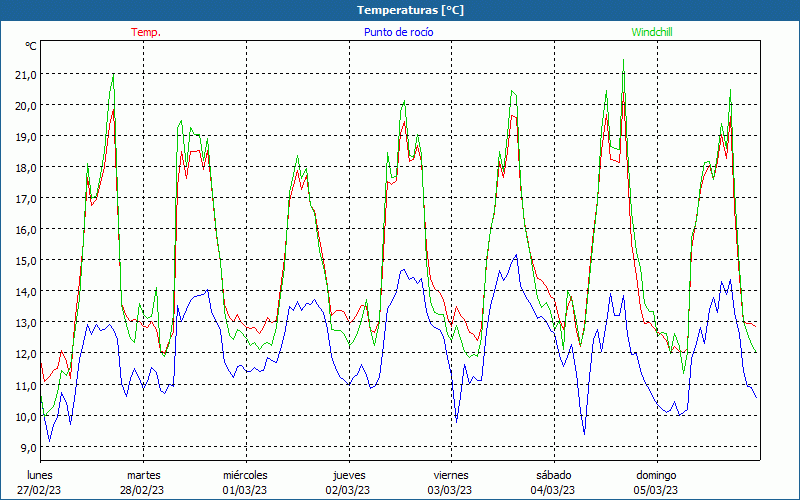The image size is (800, 500).
Task: Click the 'Temperaturas [°C]' chart title
Action: click(410, 10)
